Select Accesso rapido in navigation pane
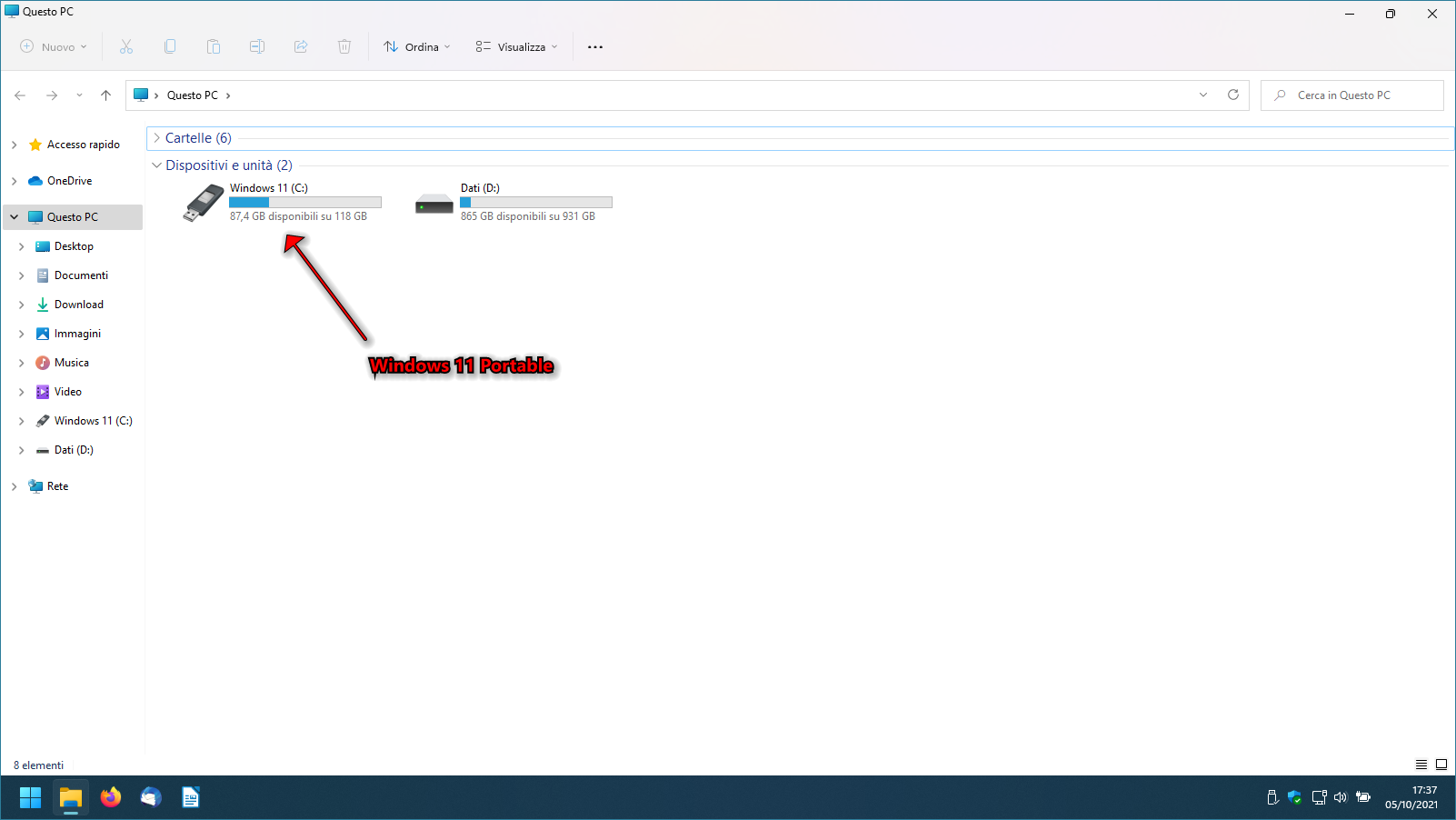Viewport: 1456px width, 820px height. tap(83, 145)
